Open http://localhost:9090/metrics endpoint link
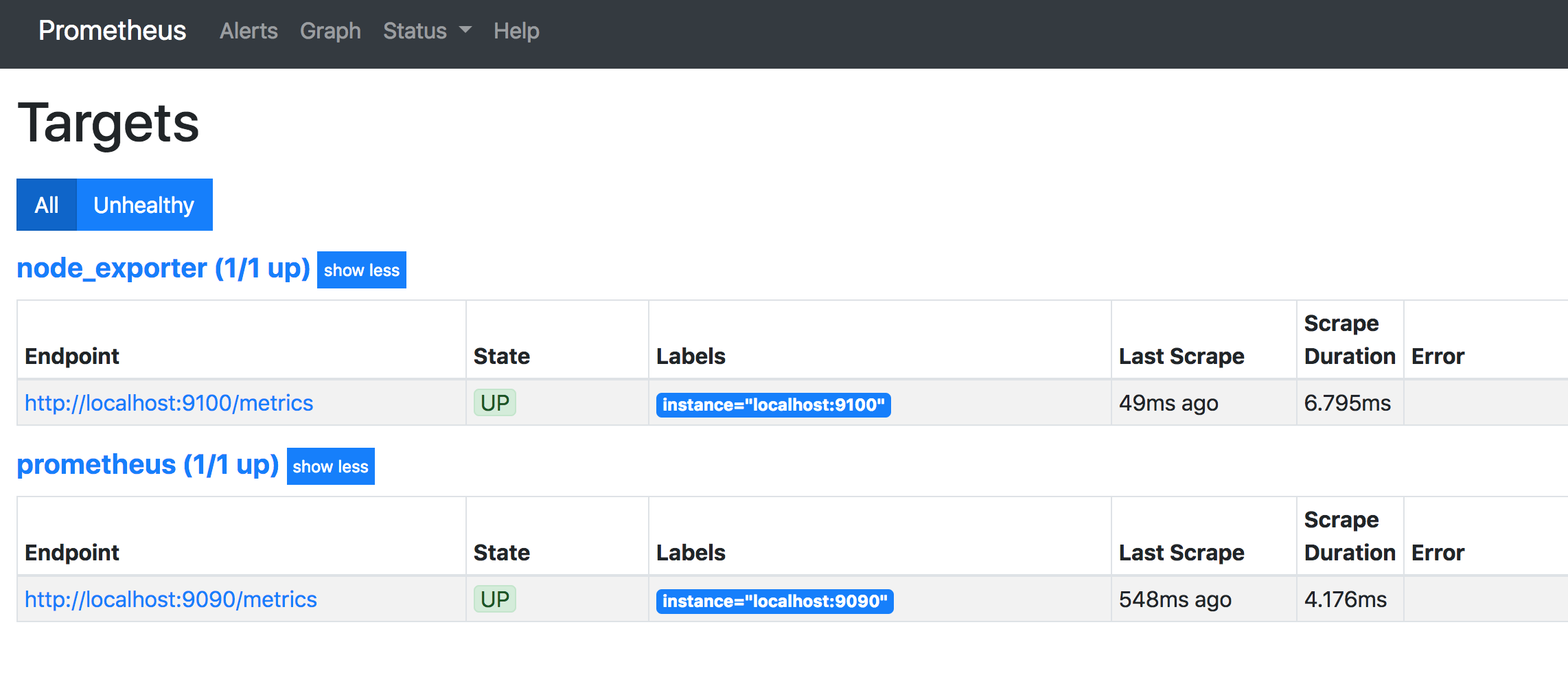 point(171,600)
